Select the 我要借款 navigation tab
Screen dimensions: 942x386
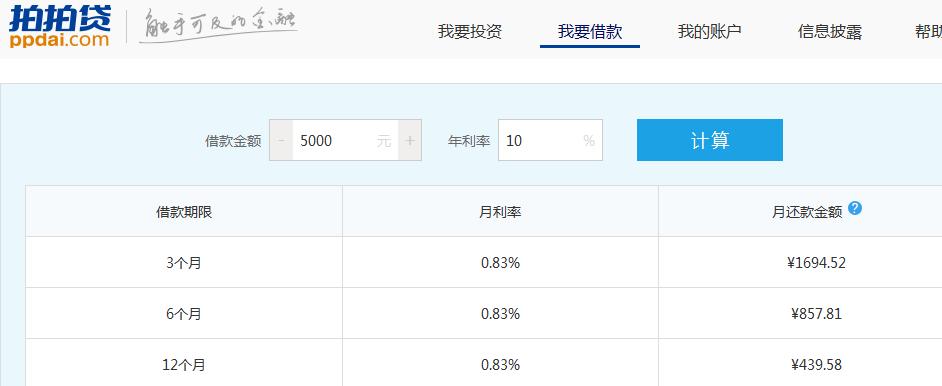pyautogui.click(x=590, y=32)
